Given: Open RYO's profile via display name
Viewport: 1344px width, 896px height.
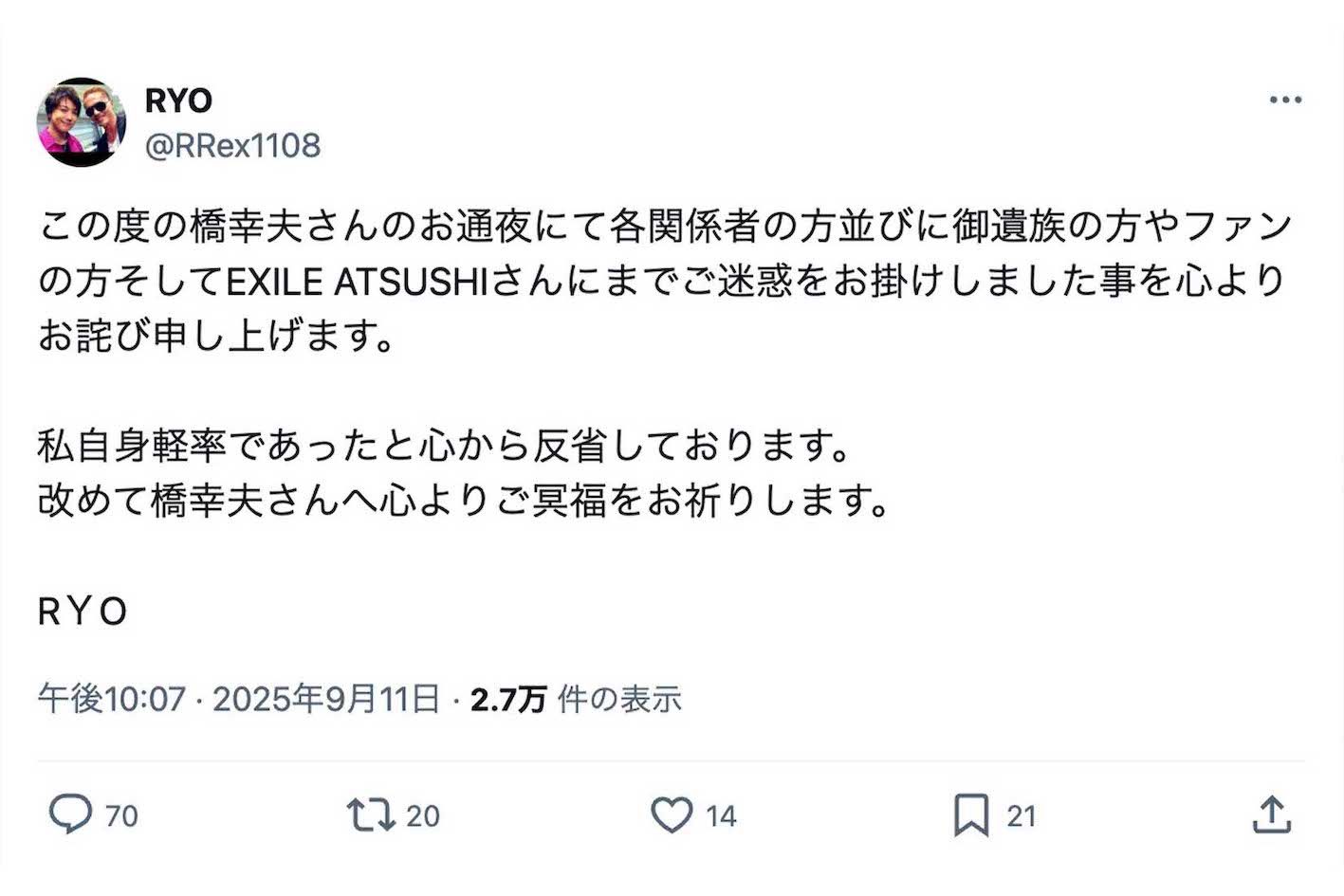Looking at the screenshot, I should [x=178, y=100].
